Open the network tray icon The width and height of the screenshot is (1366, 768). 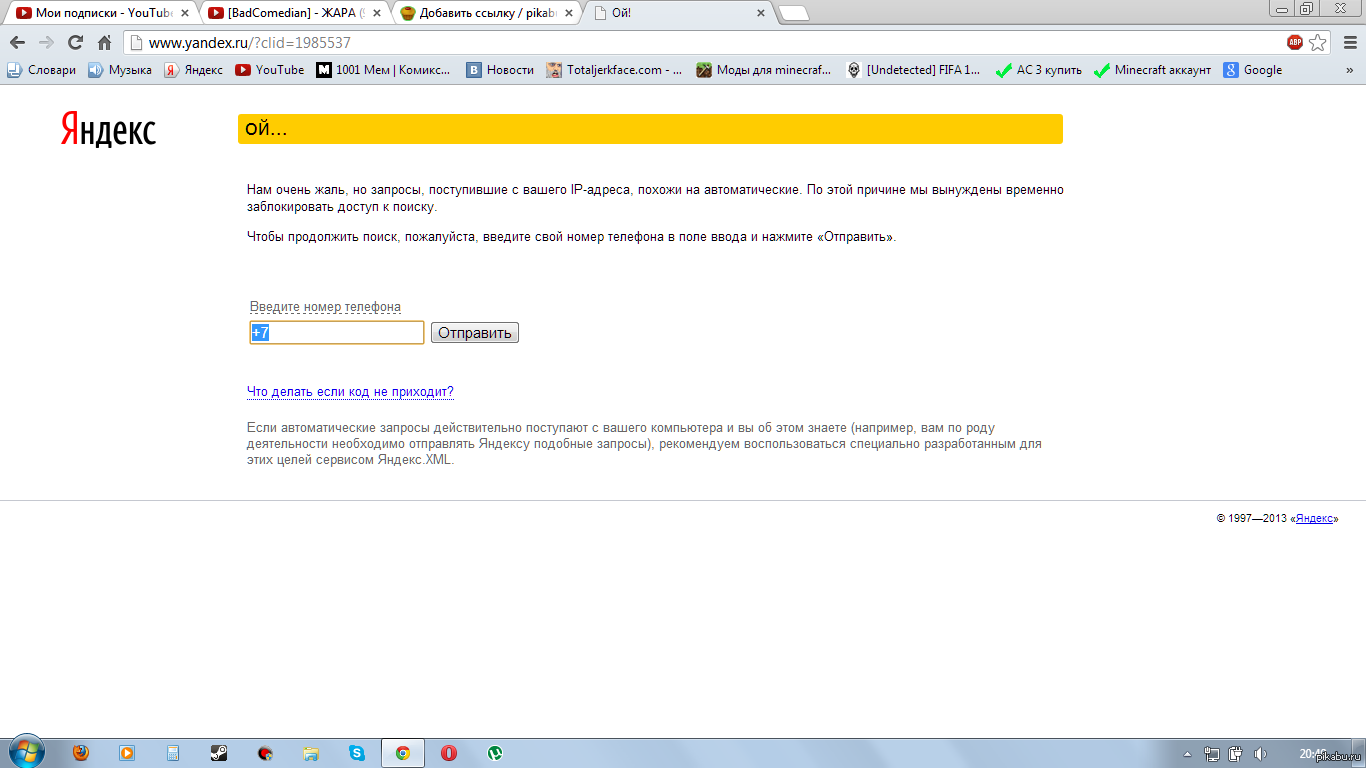[x=1212, y=754]
